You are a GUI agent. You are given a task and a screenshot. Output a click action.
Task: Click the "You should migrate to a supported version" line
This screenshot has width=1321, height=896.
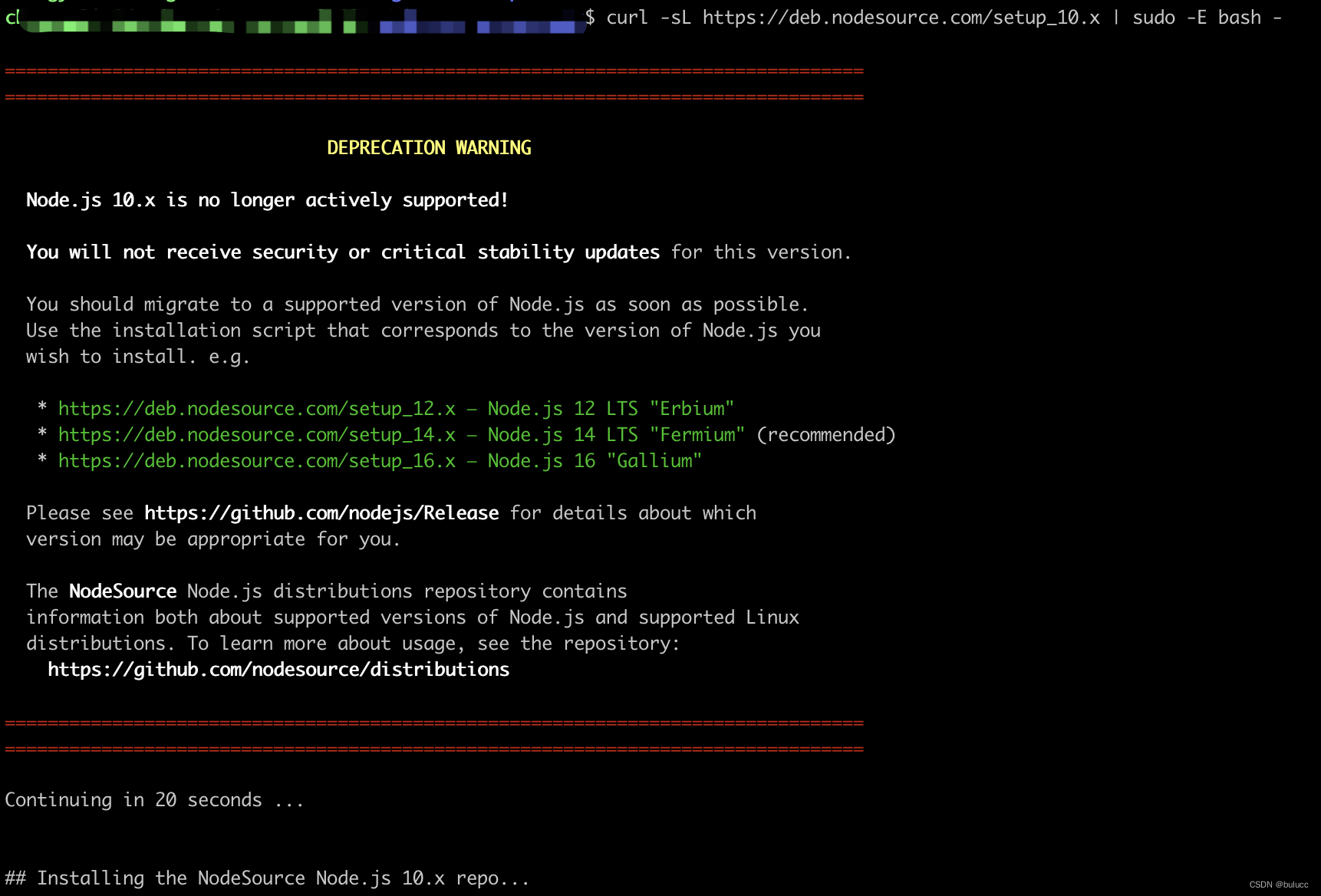pos(417,305)
